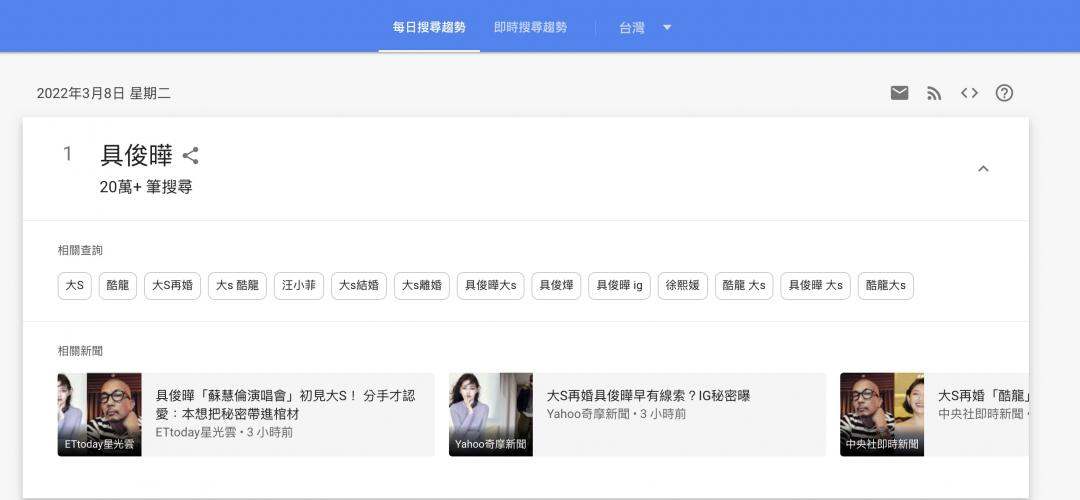Viewport: 1080px width, 500px height.
Task: Switch to 即時搜尋趨勢 tab
Action: 530,27
